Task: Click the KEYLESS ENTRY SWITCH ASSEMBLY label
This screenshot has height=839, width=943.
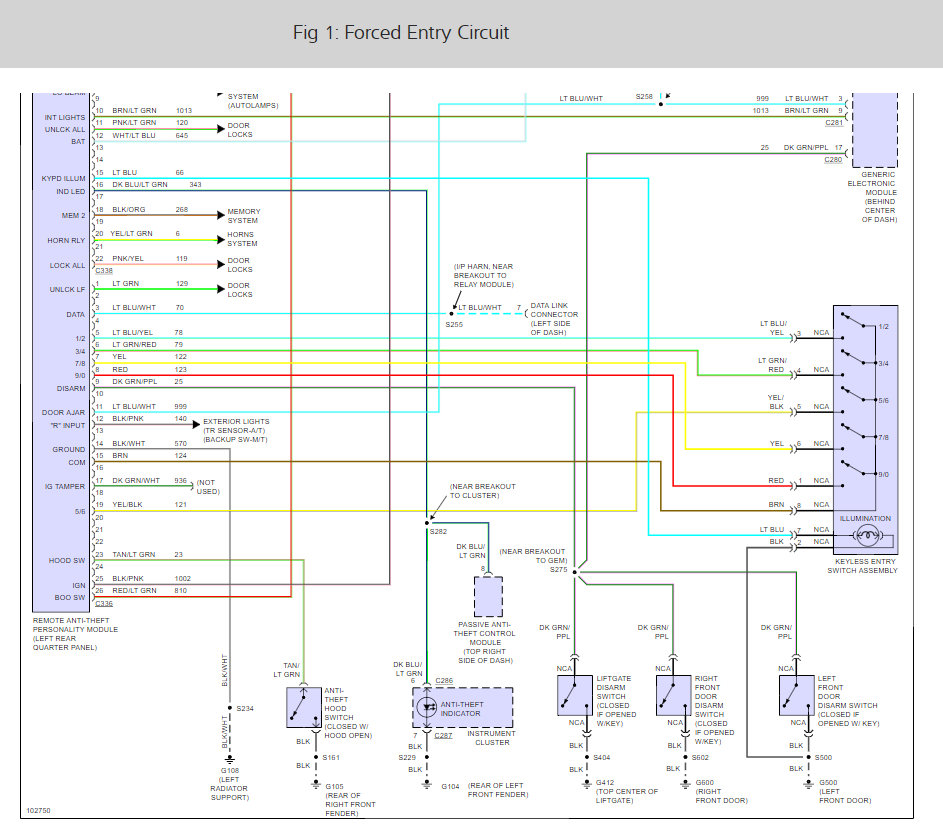Action: tap(862, 566)
